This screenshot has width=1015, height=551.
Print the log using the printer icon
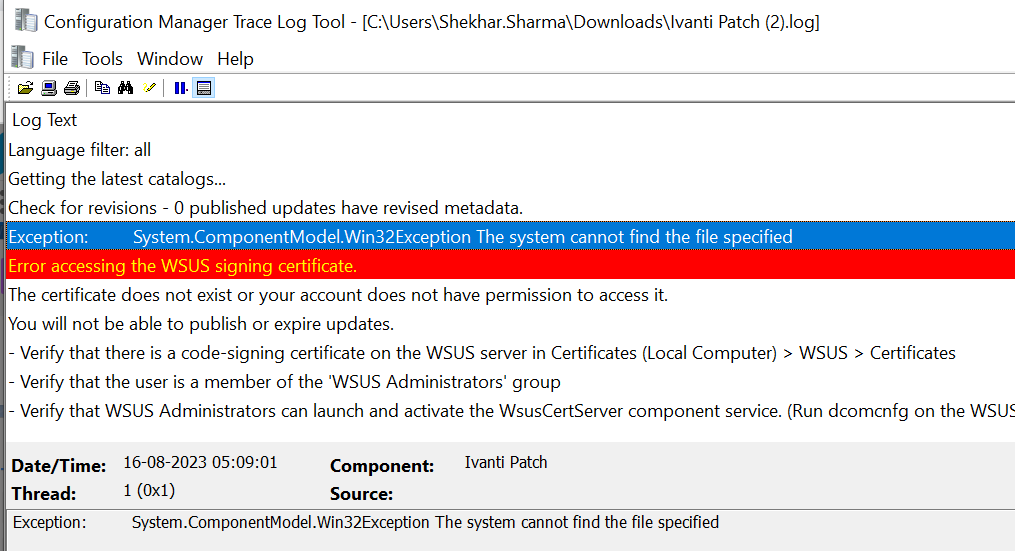click(71, 88)
